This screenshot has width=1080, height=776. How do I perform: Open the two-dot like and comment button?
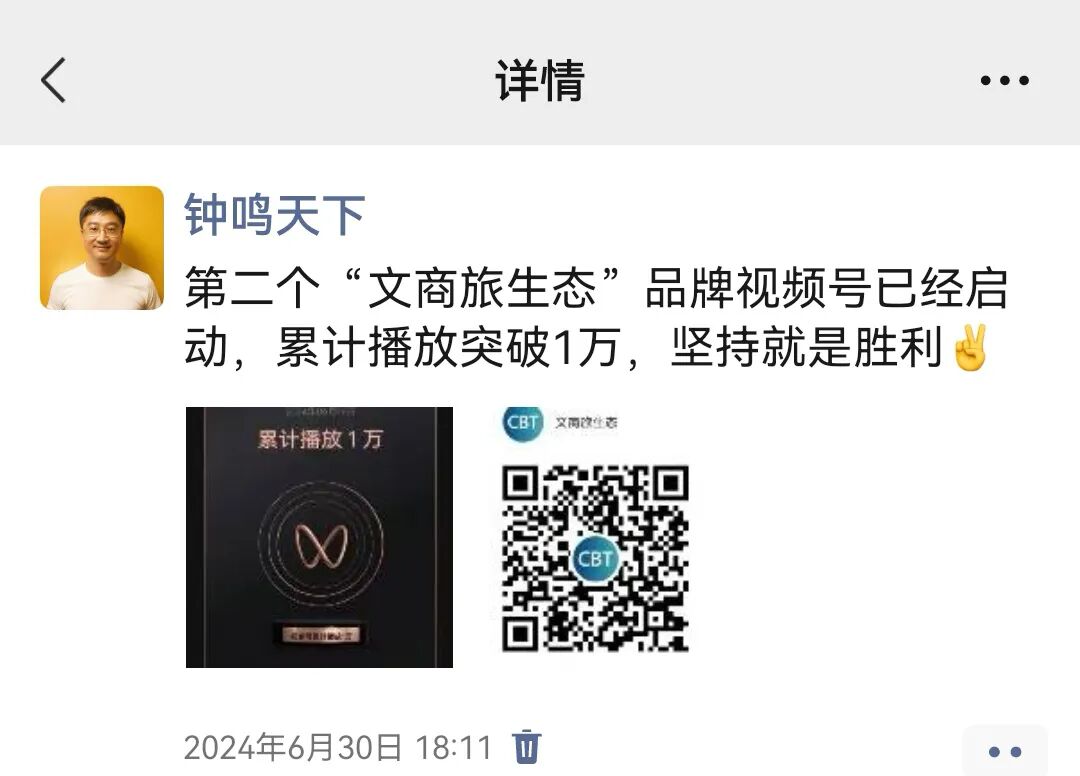[x=1005, y=751]
